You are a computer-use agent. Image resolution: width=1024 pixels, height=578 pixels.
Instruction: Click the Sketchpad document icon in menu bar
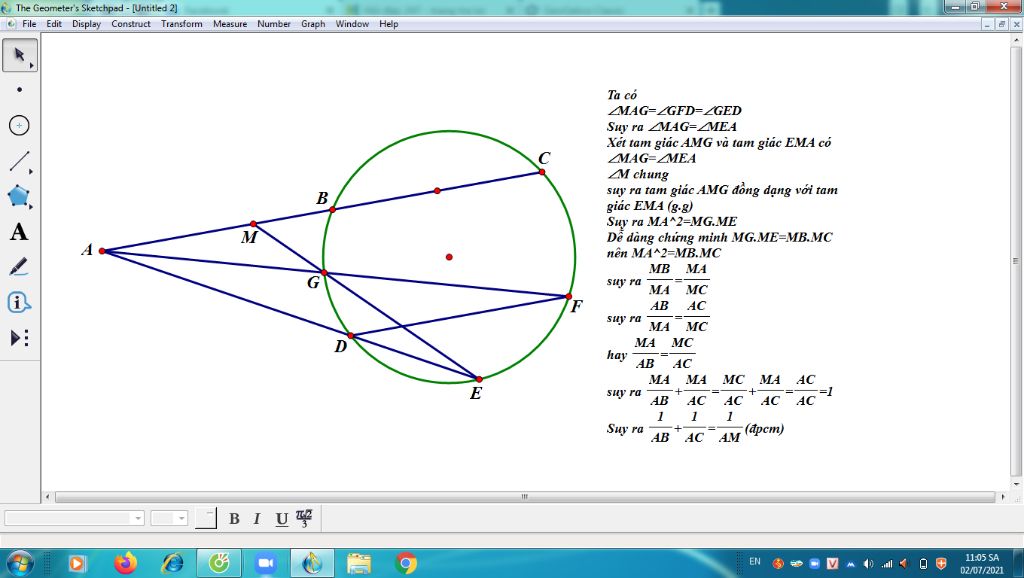[x=10, y=24]
